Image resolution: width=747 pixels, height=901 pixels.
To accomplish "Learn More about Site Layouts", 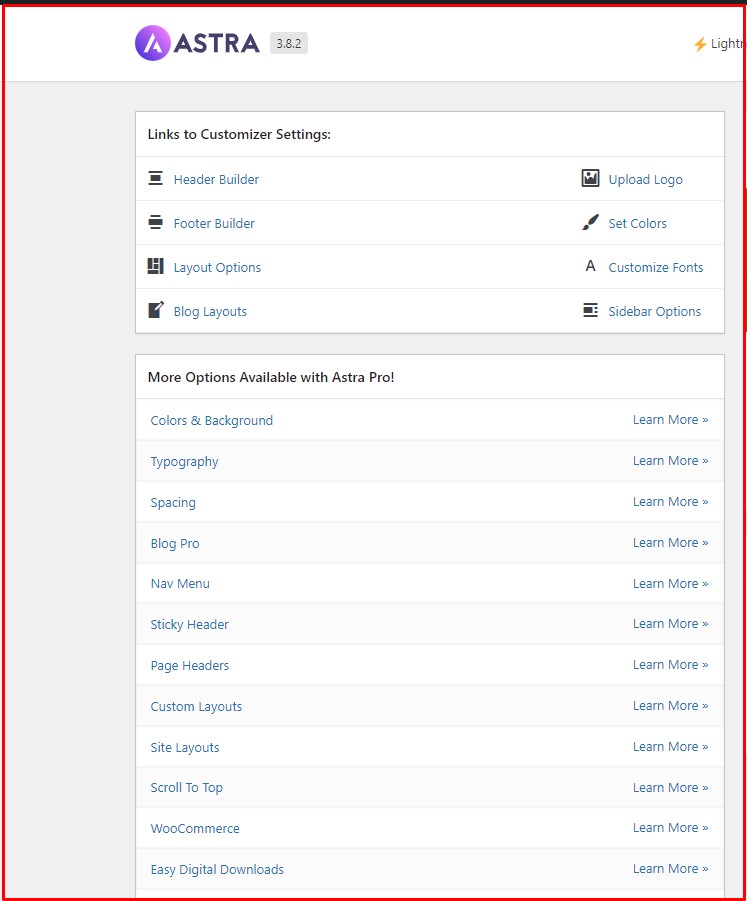I will tap(671, 746).
